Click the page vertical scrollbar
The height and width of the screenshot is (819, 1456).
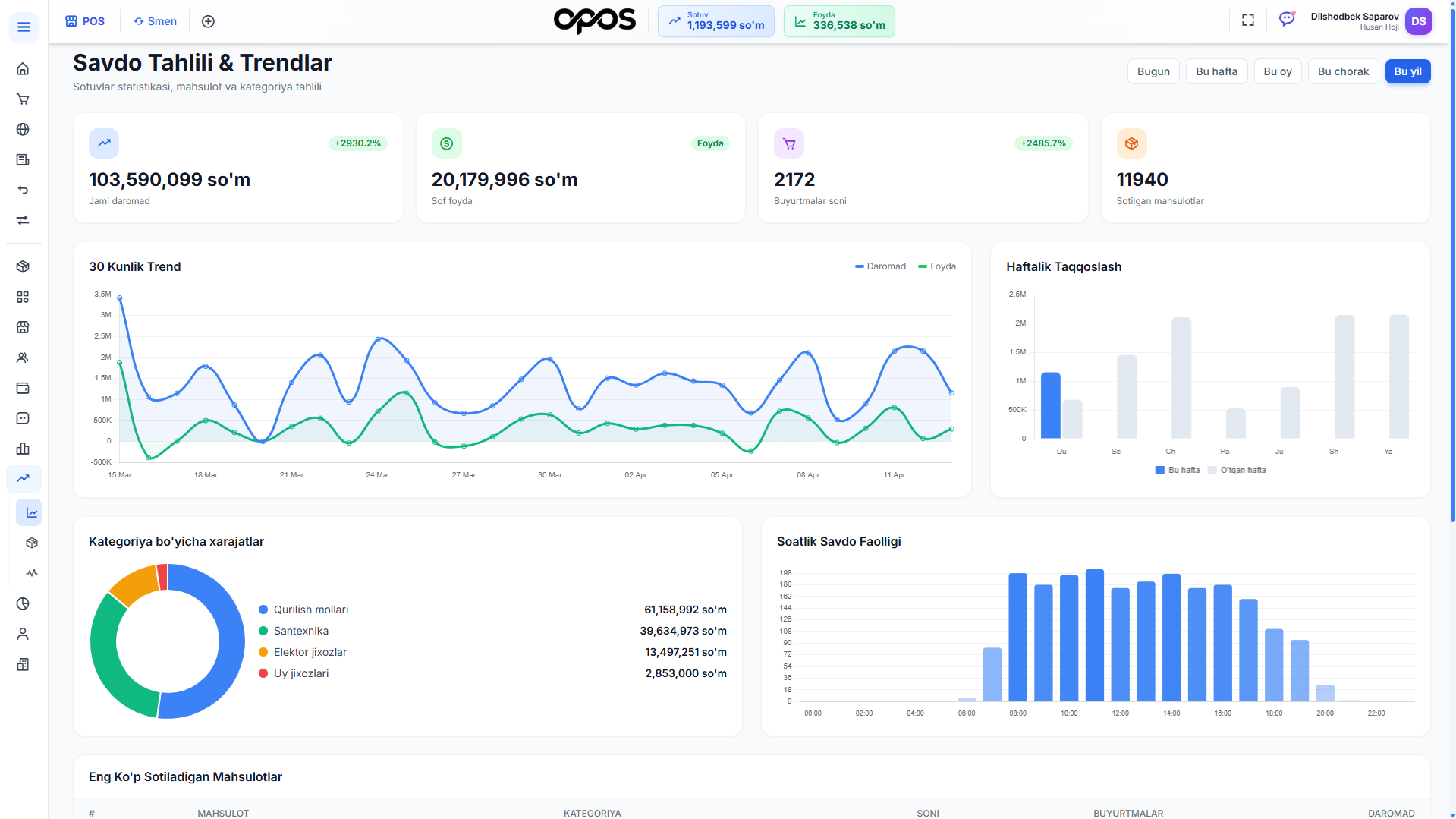click(1452, 266)
